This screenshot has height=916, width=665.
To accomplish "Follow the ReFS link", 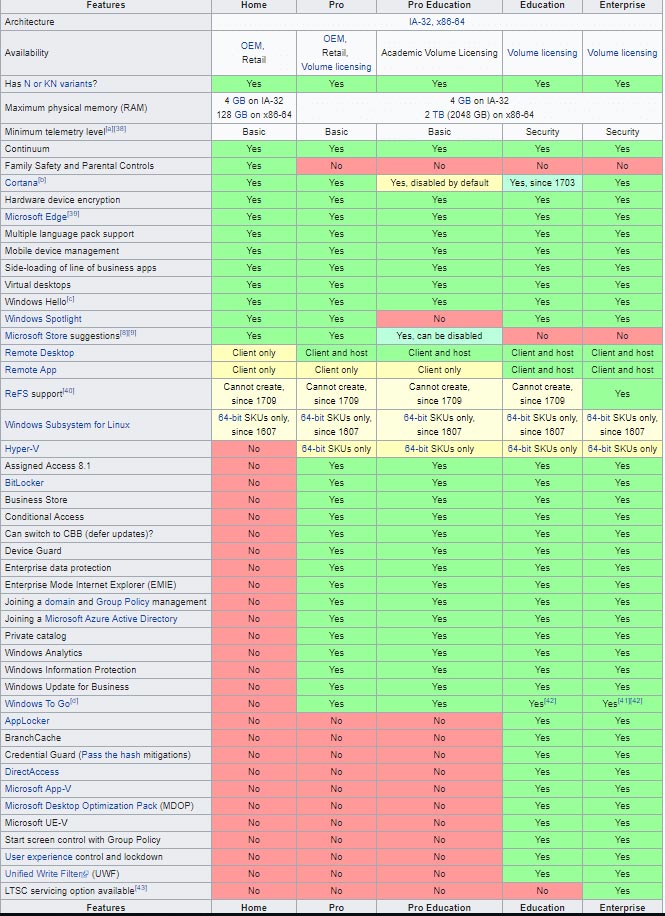I will point(15,394).
